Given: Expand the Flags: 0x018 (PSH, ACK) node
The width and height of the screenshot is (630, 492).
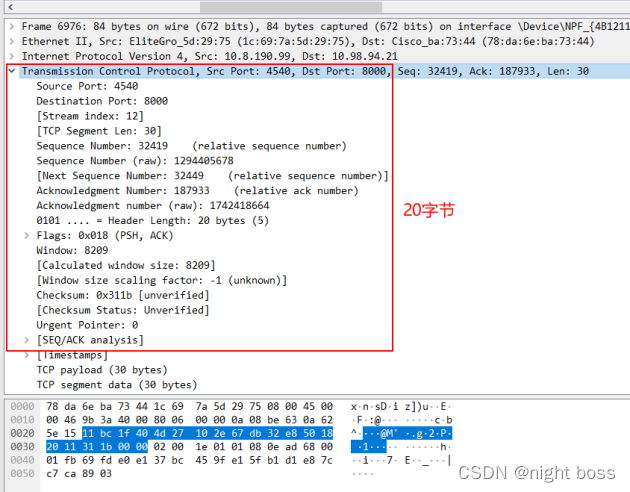Looking at the screenshot, I should coord(27,236).
